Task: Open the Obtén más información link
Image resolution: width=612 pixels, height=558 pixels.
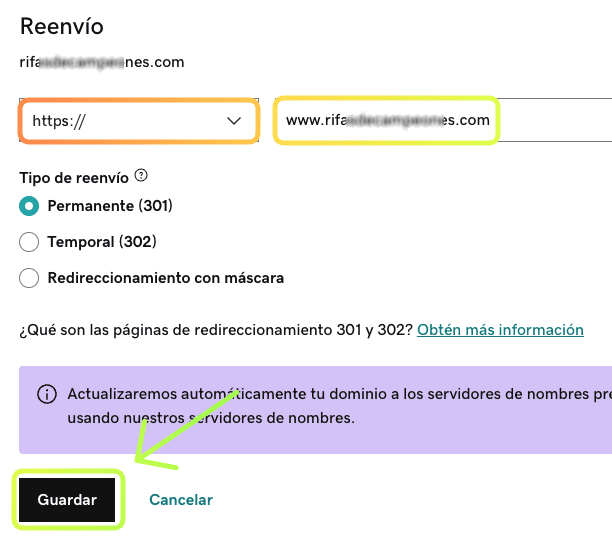Action: [500, 330]
